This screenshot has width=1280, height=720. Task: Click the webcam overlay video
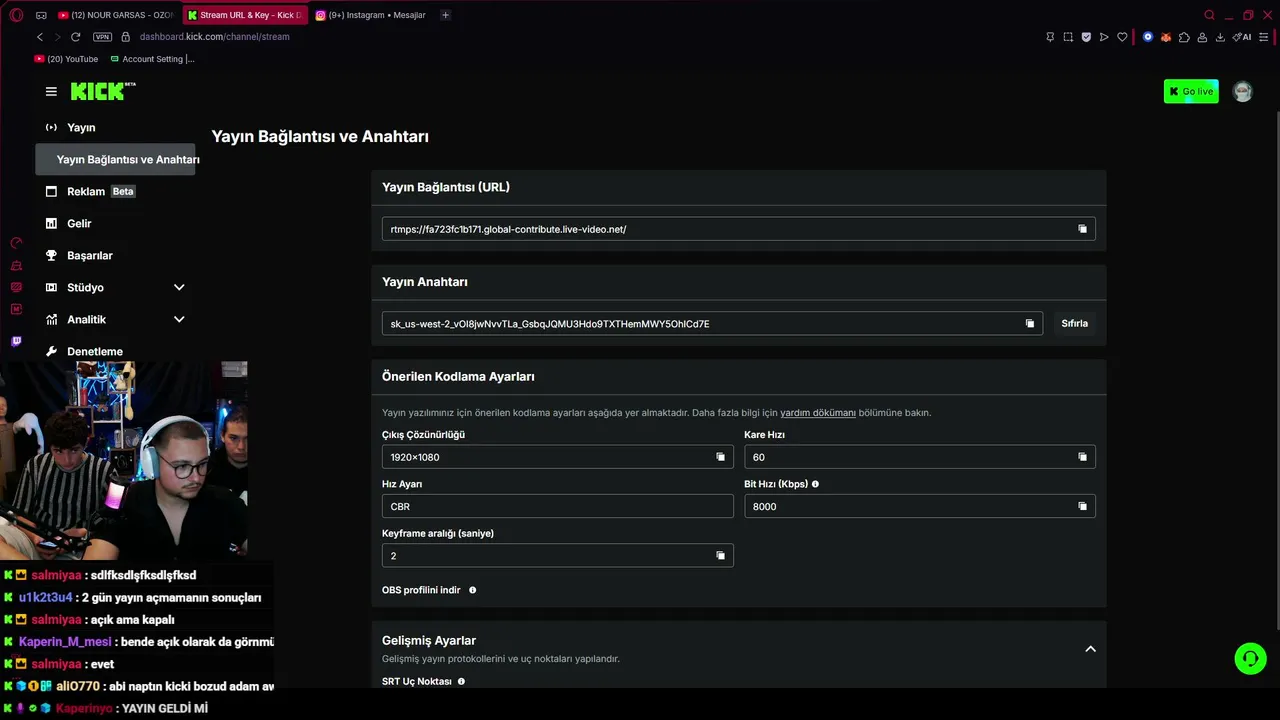pos(124,460)
